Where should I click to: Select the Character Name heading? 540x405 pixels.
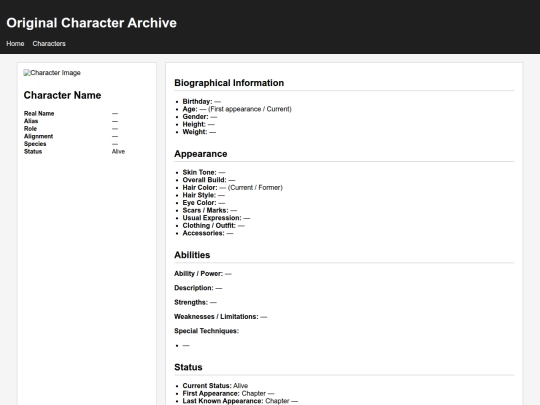point(62,95)
